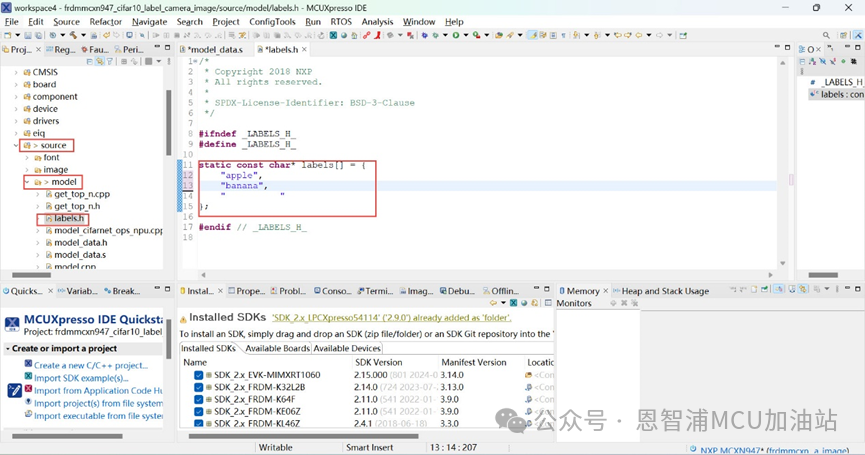Click the search magnifier icon at toolbar right
Viewport: 865px width, 455px height.
pos(826,35)
